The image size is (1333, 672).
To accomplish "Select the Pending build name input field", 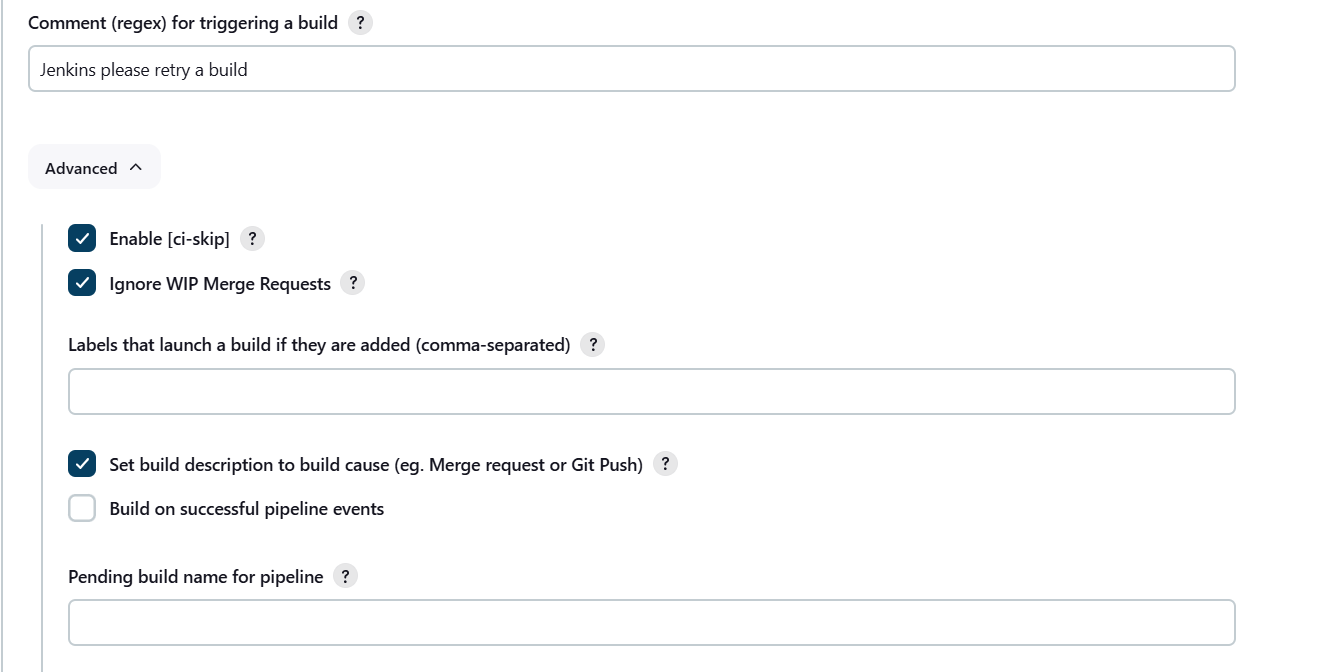I will click(651, 623).
